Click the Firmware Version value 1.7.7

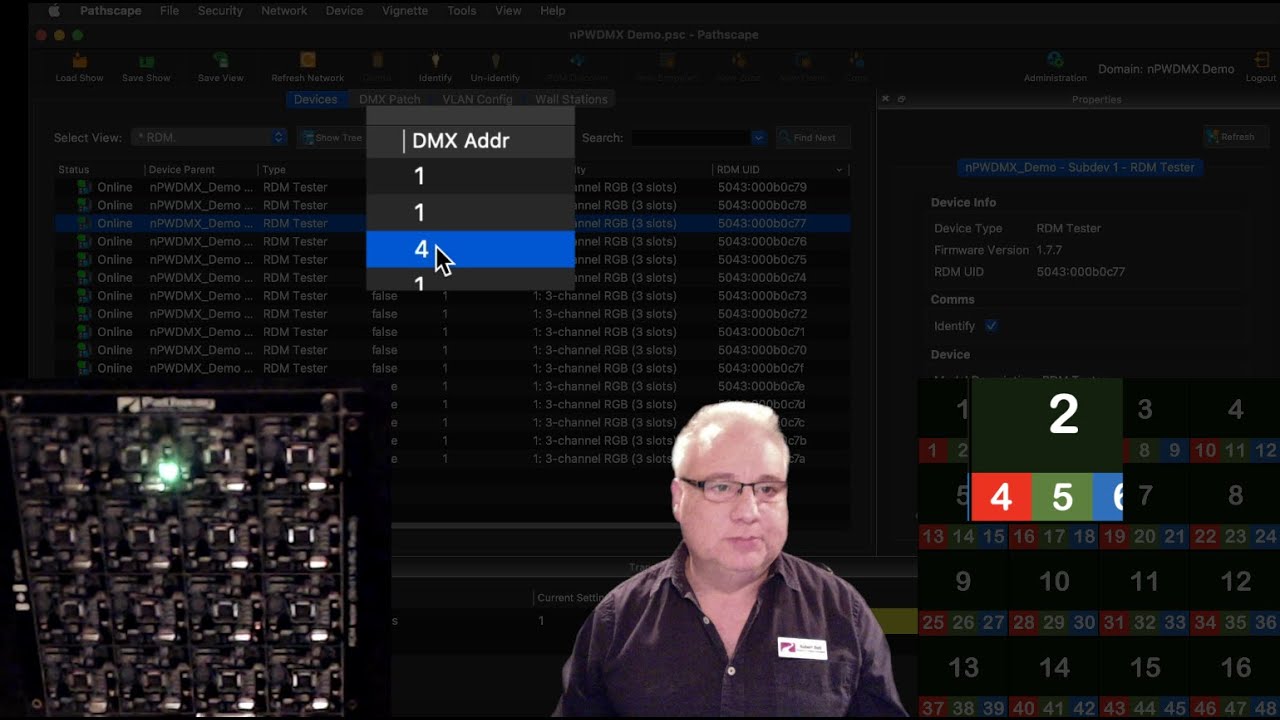1048,250
